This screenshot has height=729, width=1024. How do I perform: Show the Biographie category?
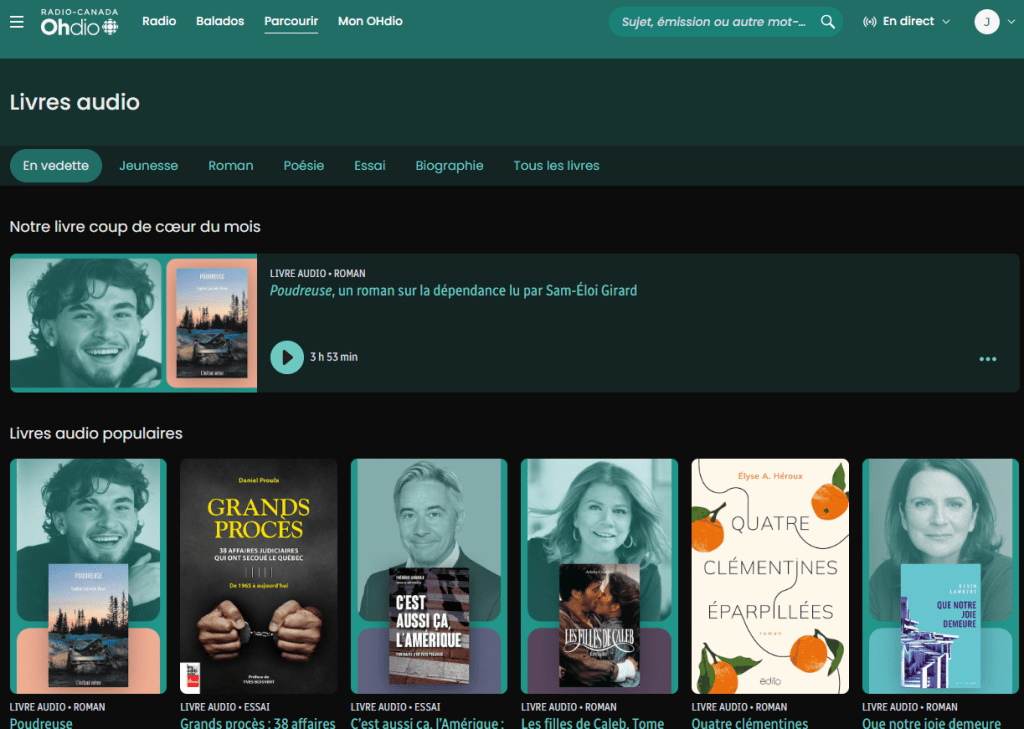[x=449, y=166]
